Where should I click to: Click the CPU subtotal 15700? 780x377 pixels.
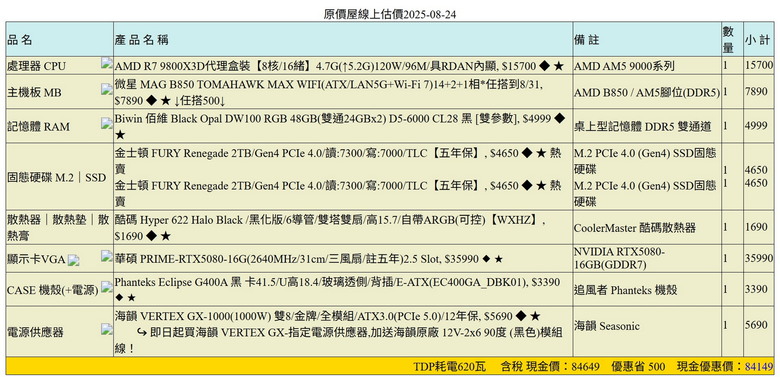pyautogui.click(x=759, y=65)
